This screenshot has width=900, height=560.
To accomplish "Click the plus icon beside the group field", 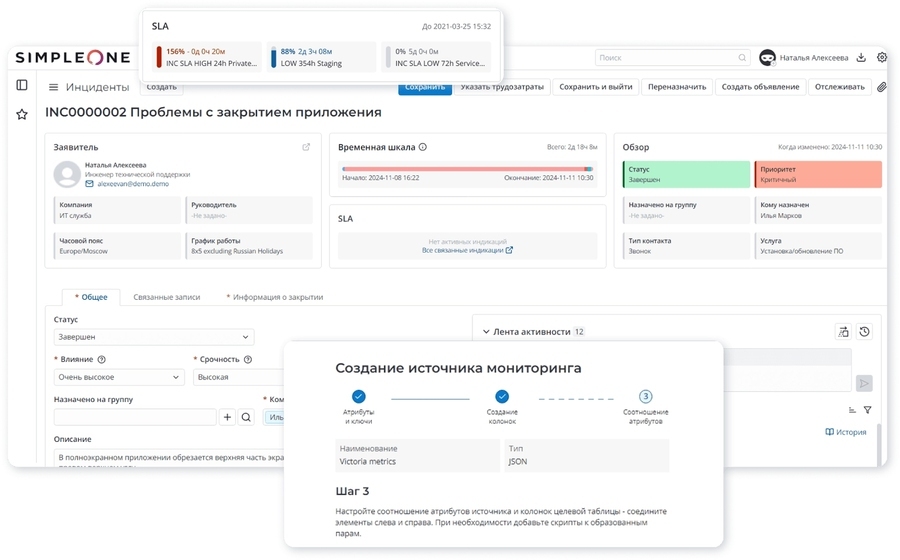I will coord(227,417).
